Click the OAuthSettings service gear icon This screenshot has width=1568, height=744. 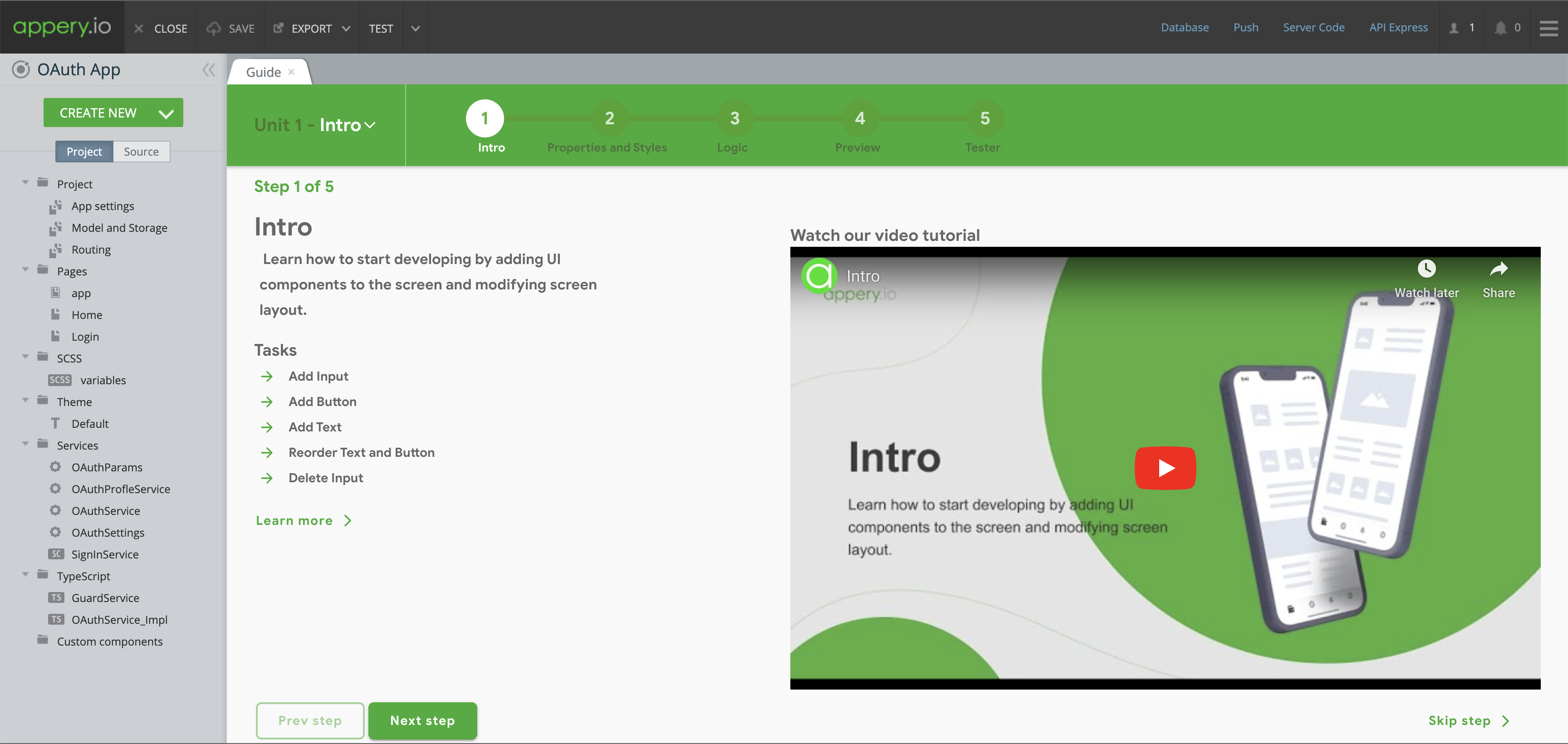(x=55, y=532)
